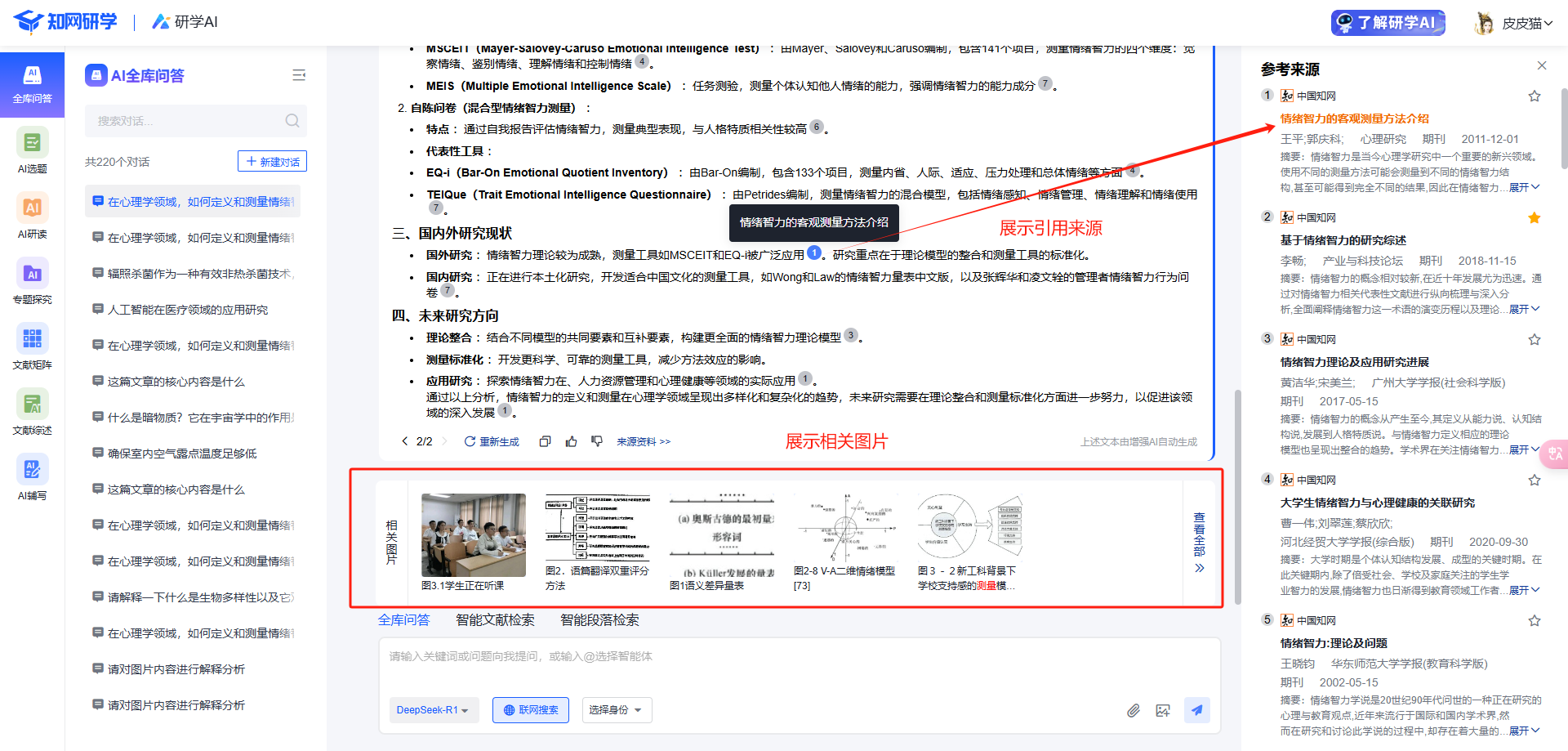Click the 新建对话 button
Viewport: 1568px width, 751px height.
click(272, 162)
